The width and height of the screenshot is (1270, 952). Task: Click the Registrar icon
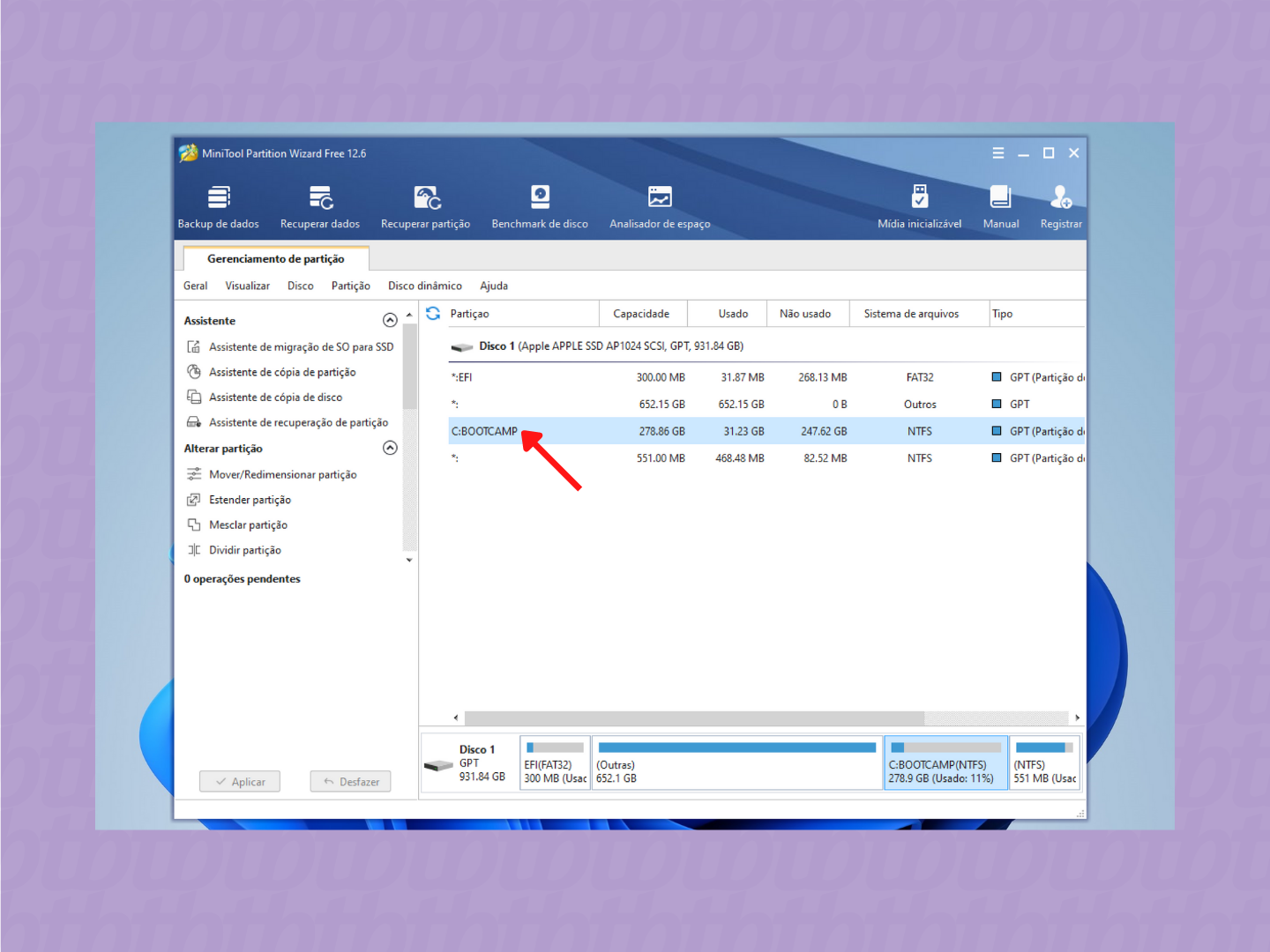coord(1061,197)
